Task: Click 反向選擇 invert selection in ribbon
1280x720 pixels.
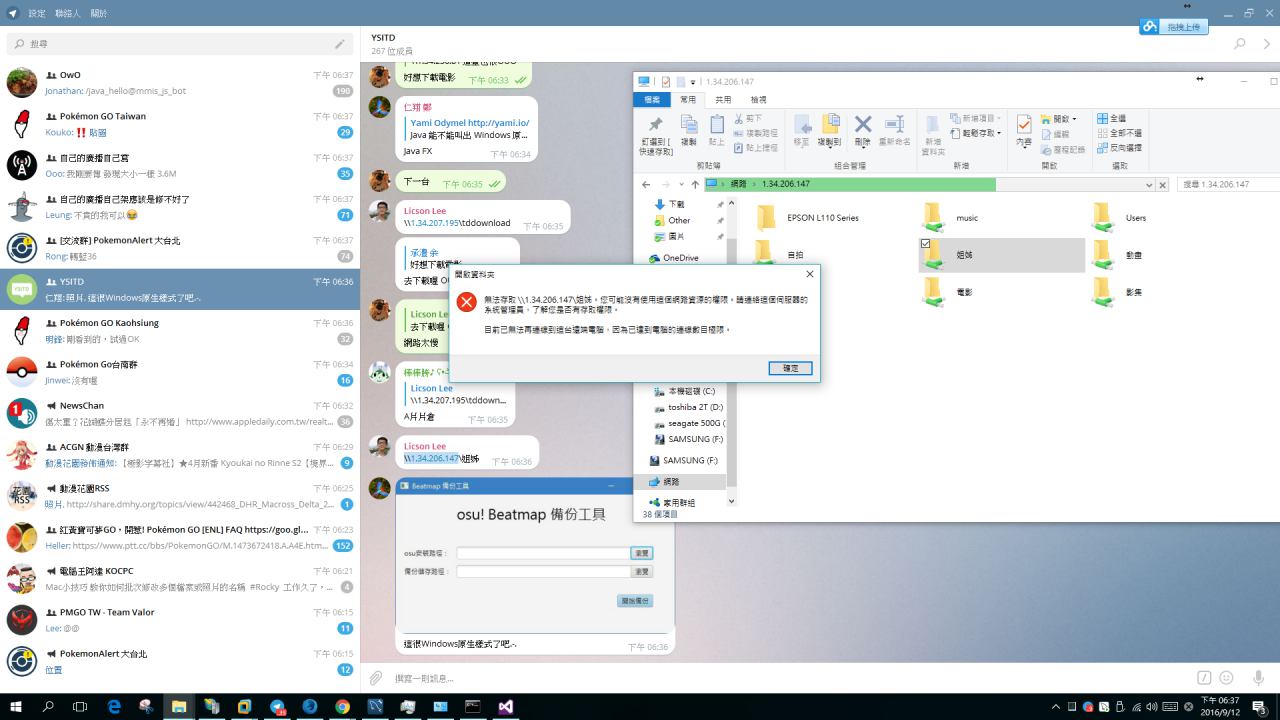Action: (1118, 148)
